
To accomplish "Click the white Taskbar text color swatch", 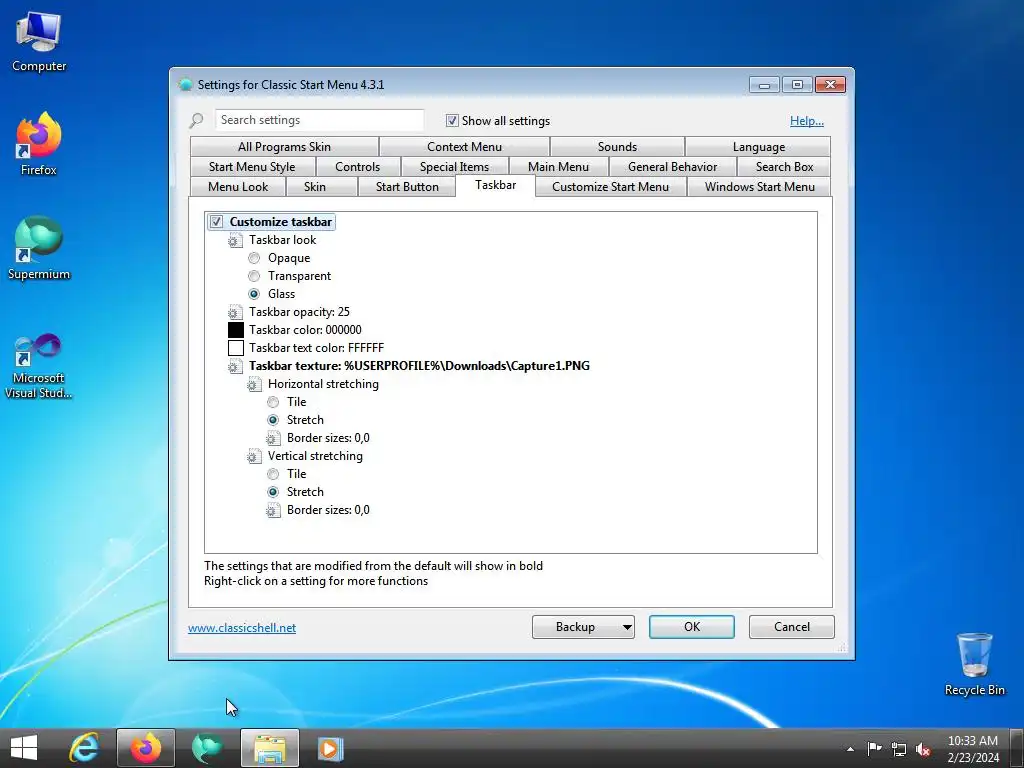I will click(x=236, y=348).
